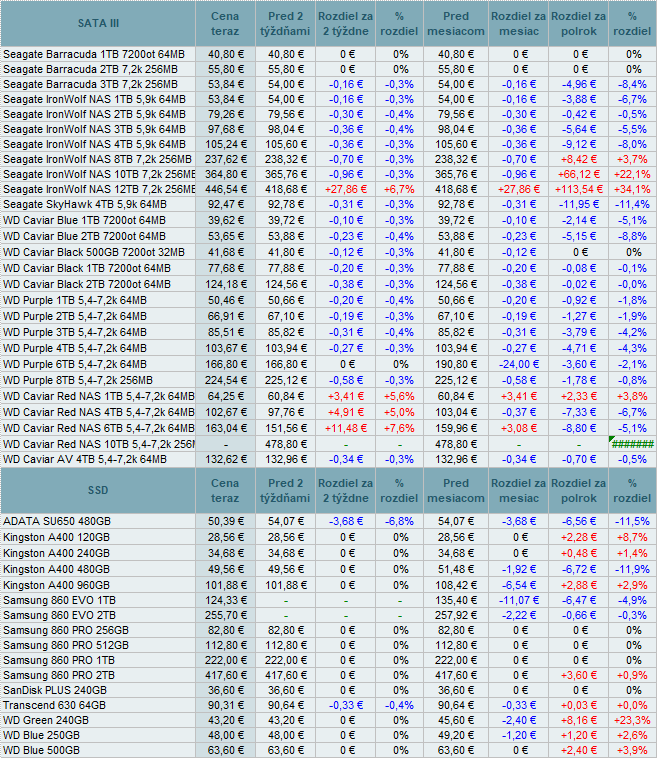
Task: Click the +27,86 € two-week difference cell
Action: 346,189
